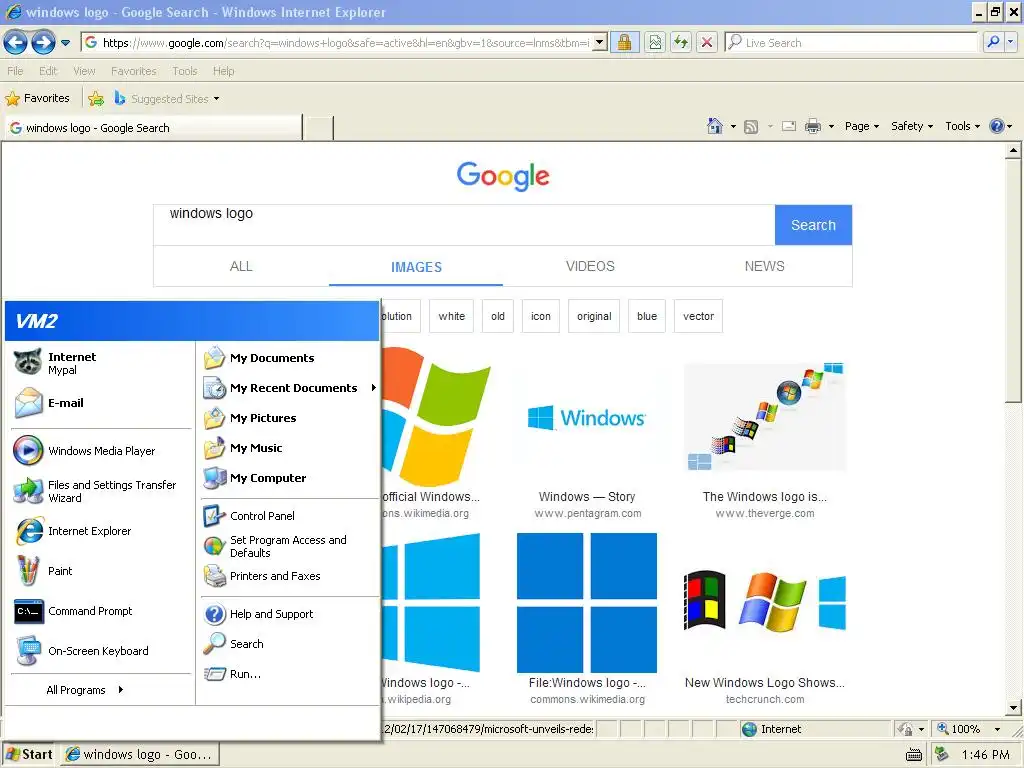Click the blue Help question icon
Image resolution: width=1024 pixels, height=768 pixels.
997,126
